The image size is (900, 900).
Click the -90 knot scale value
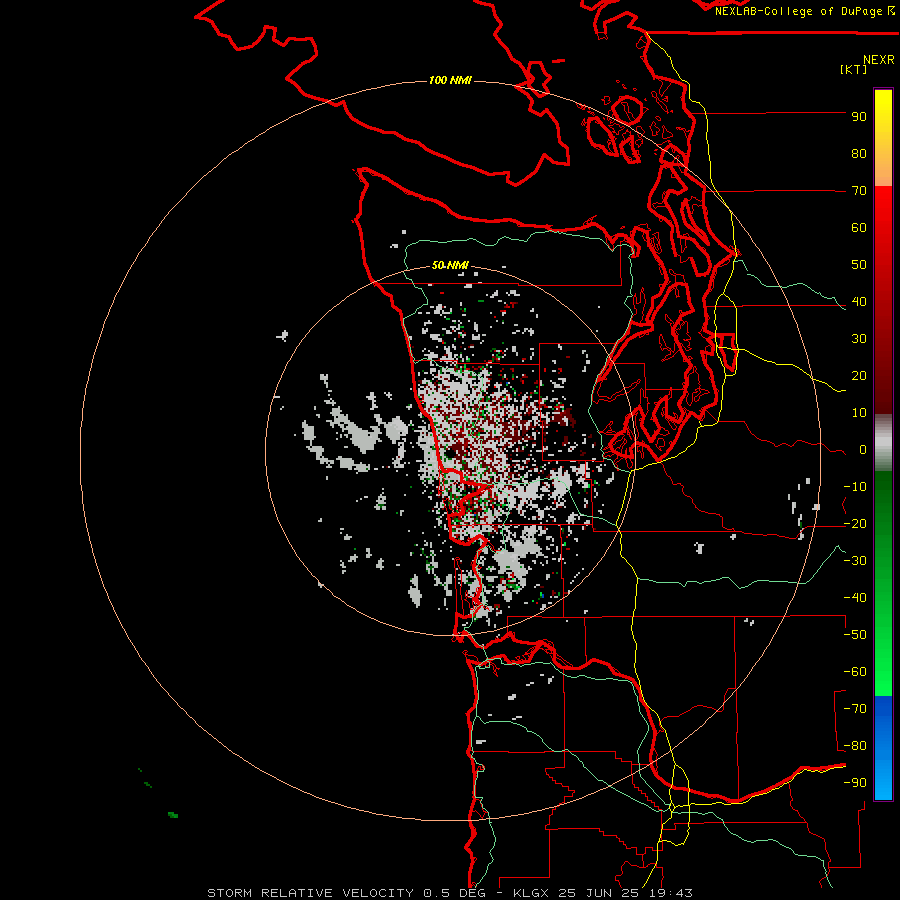(x=855, y=783)
